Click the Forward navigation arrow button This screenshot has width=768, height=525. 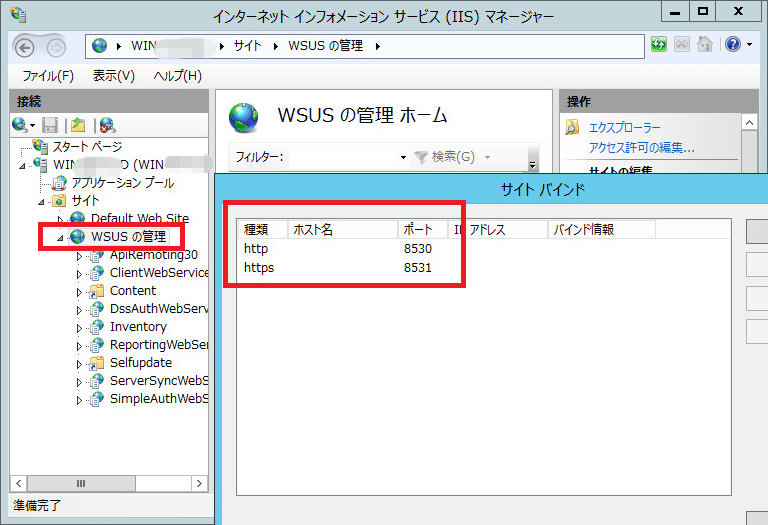click(56, 48)
